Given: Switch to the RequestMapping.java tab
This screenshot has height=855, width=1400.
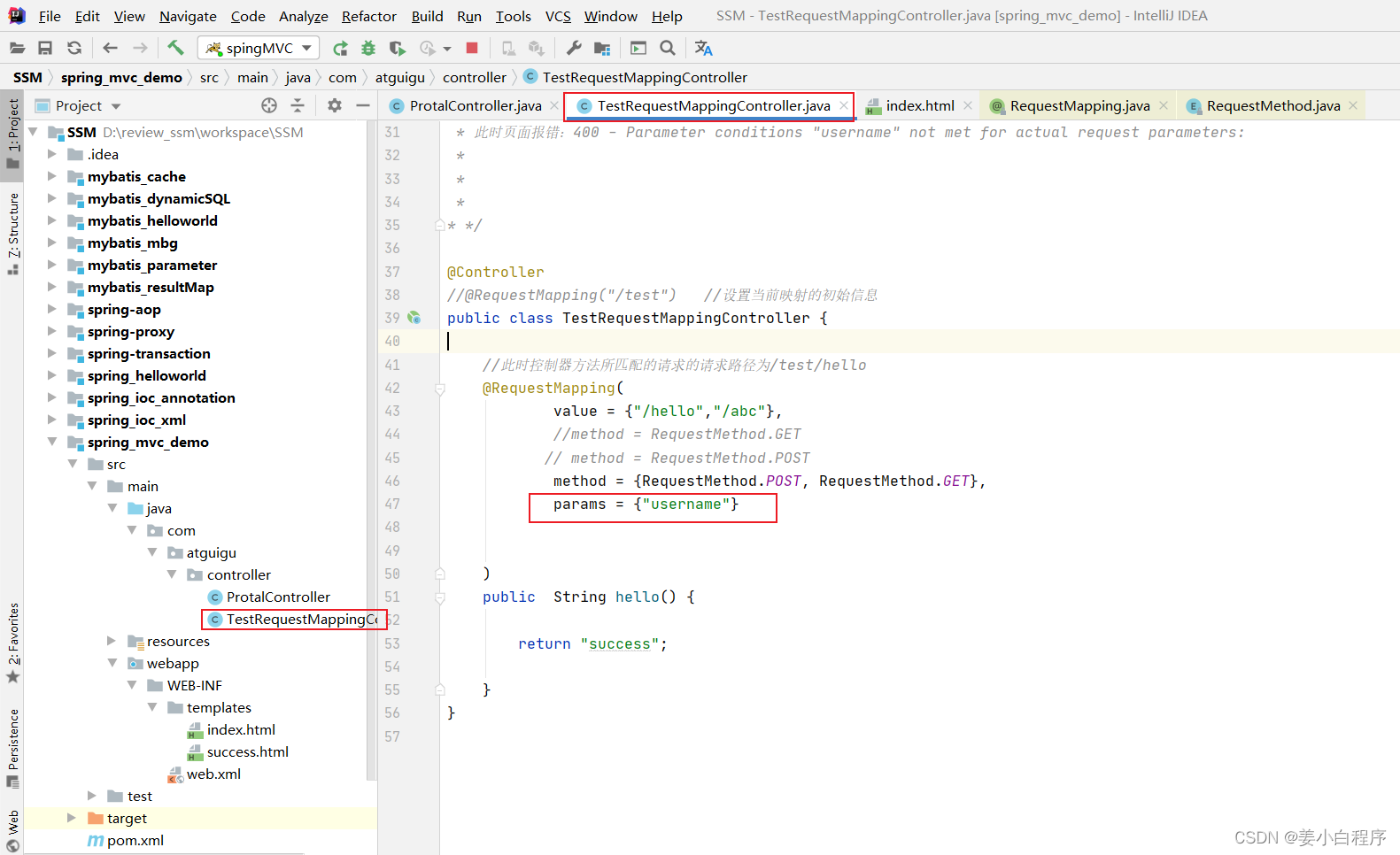Looking at the screenshot, I should (1079, 105).
